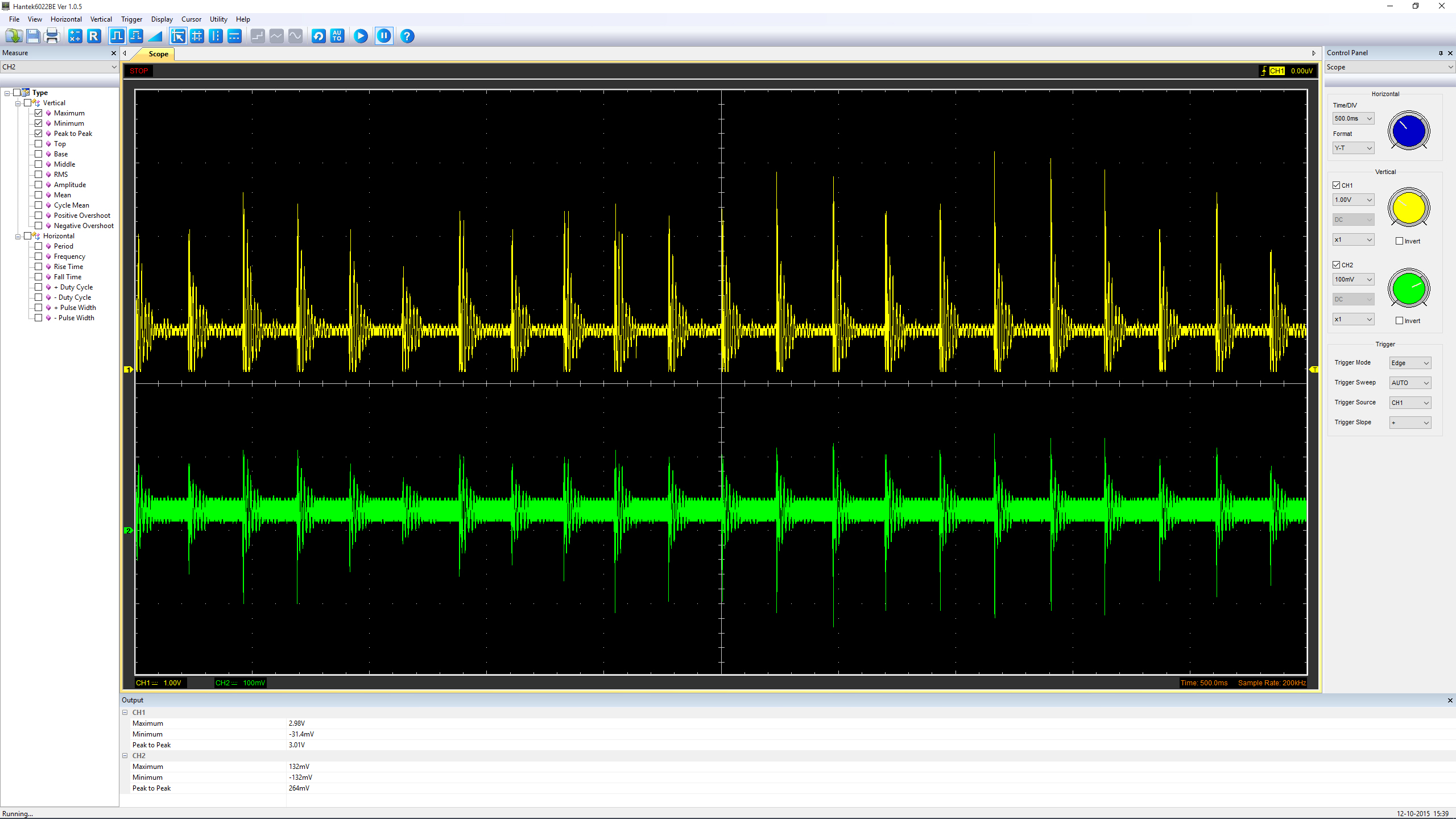Collapse the CH1 output group
This screenshot has height=819, width=1456.
coord(125,712)
